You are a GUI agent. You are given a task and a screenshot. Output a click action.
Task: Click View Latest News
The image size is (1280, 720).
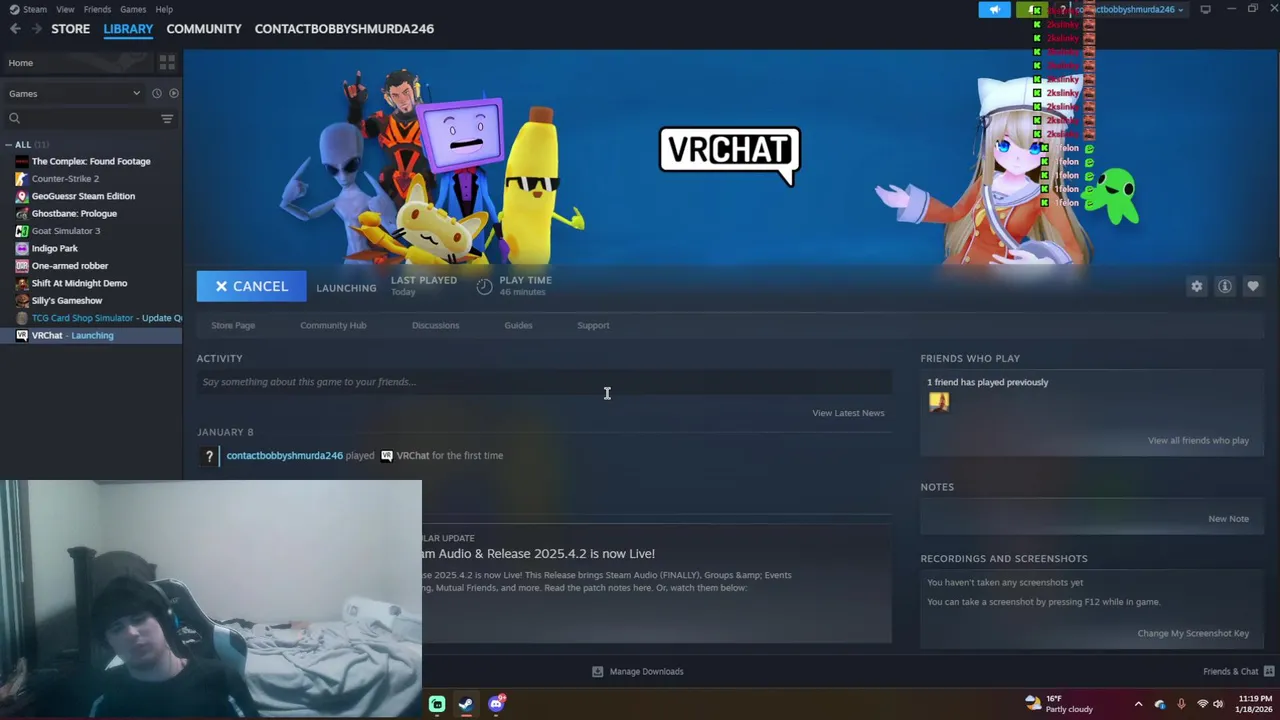pyautogui.click(x=848, y=413)
